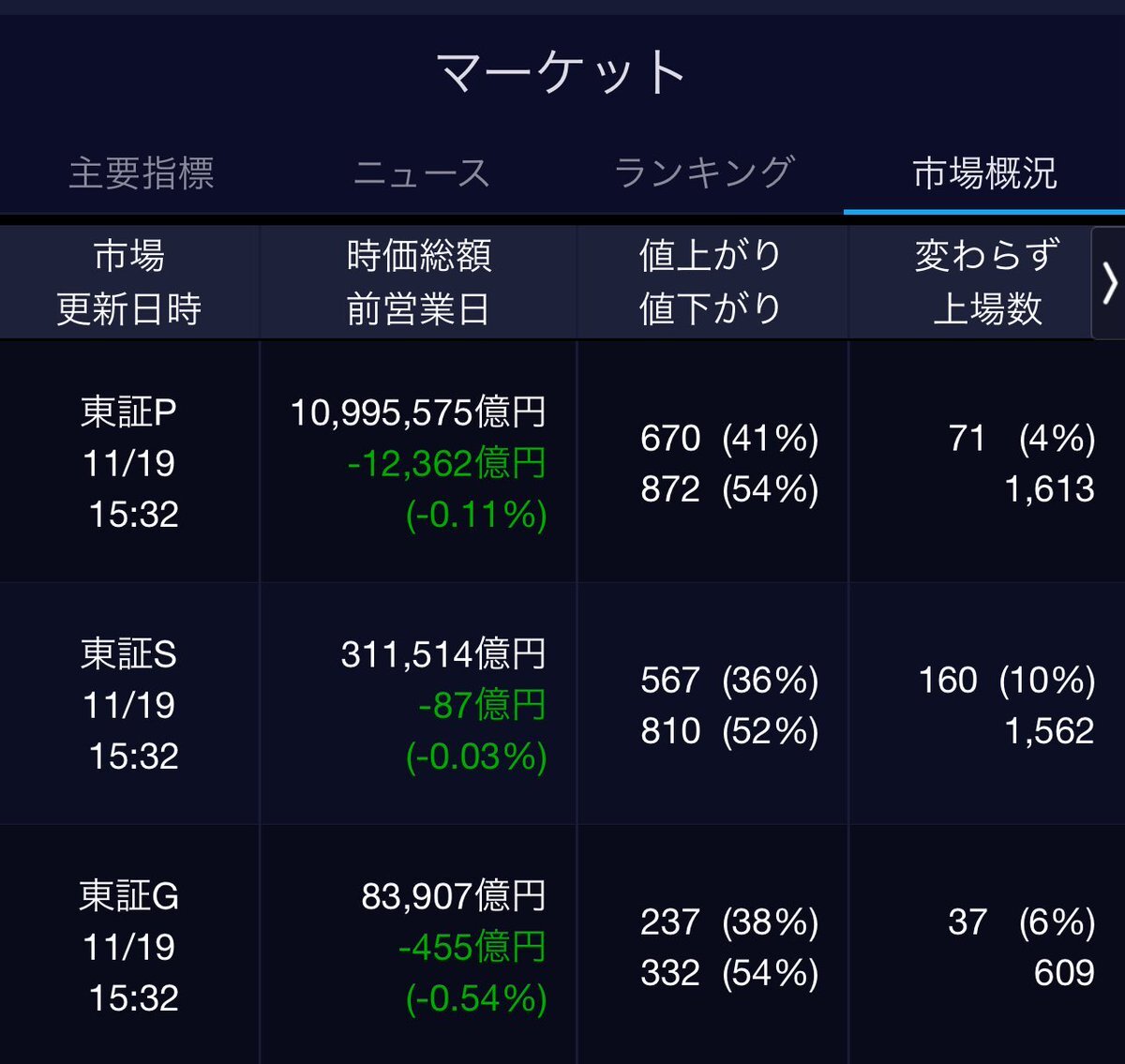Click the 市場概況 tab

coord(984,173)
